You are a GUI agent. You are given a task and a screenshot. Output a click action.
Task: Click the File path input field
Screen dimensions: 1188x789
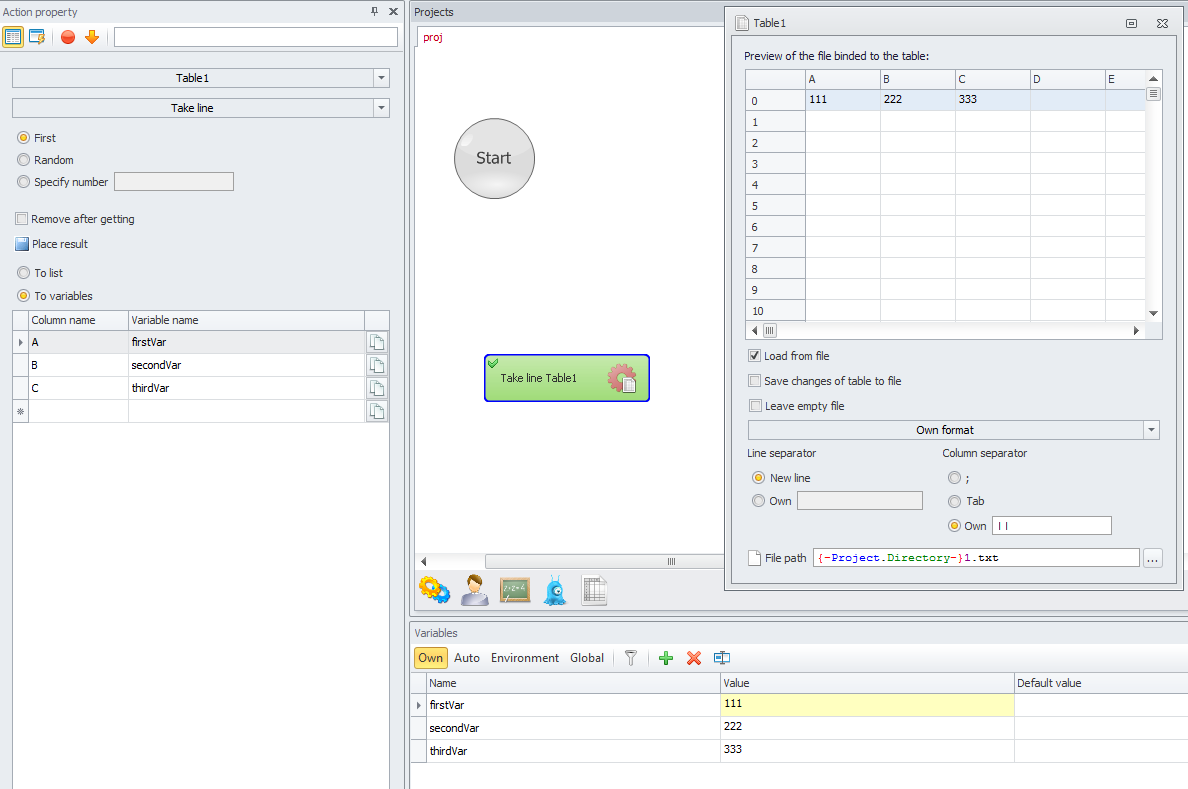976,558
